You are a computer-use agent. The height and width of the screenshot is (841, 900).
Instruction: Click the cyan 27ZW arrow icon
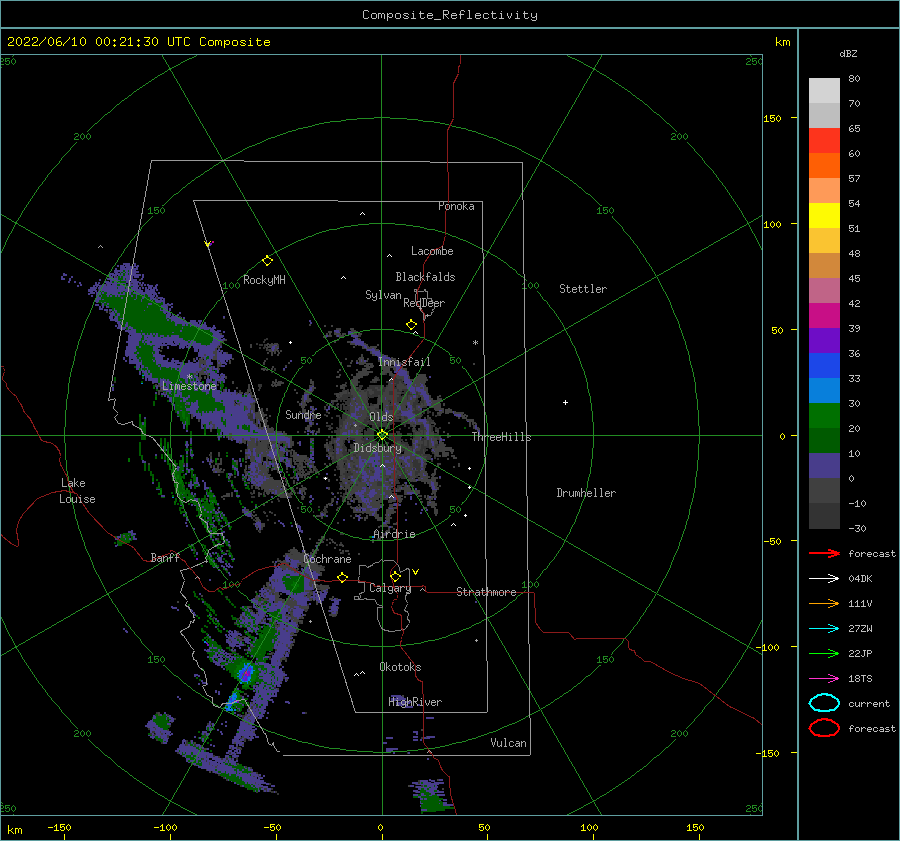tap(824, 628)
